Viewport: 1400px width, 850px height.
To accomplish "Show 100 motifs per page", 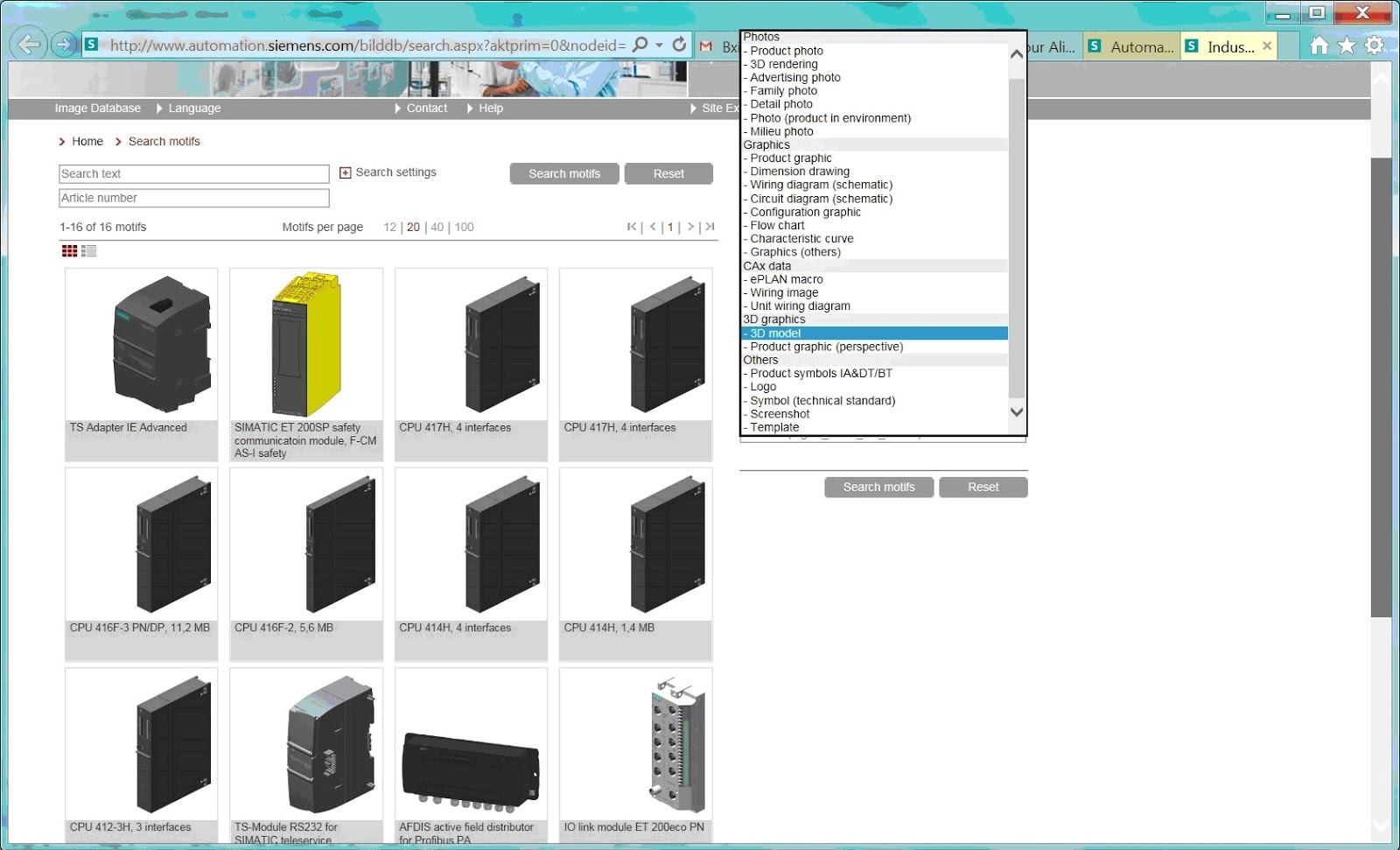I will 464,227.
